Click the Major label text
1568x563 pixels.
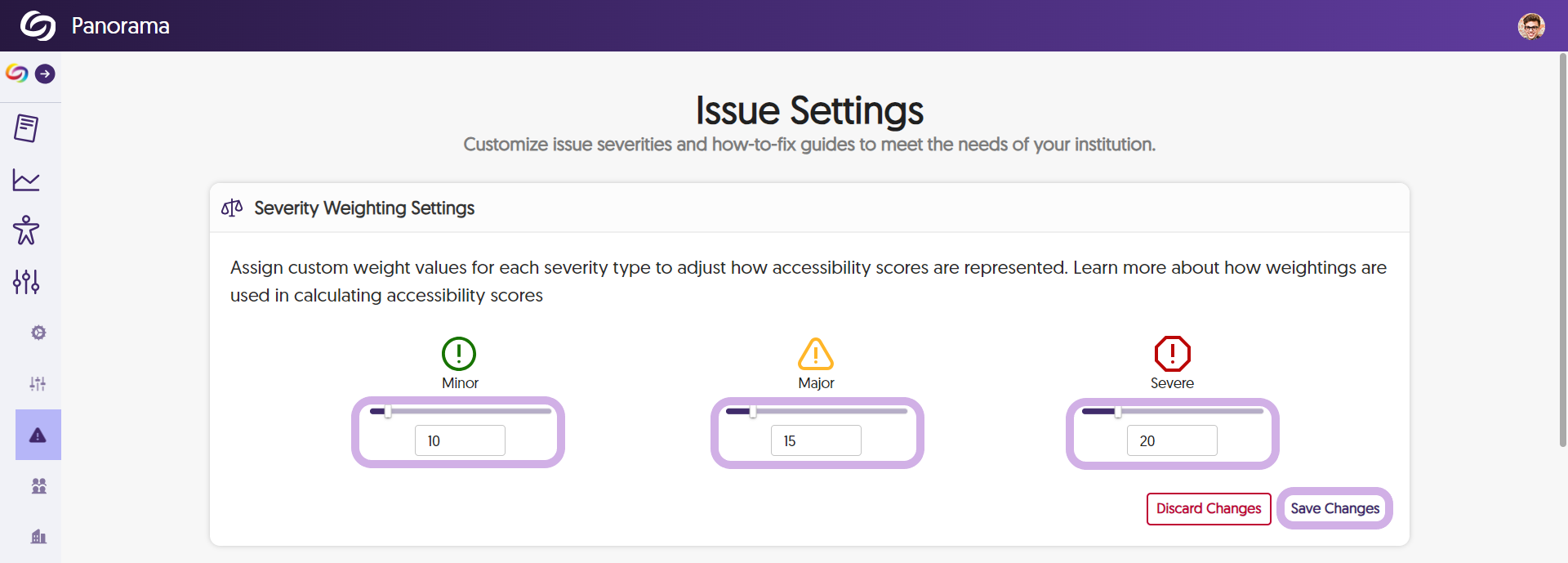(x=816, y=383)
